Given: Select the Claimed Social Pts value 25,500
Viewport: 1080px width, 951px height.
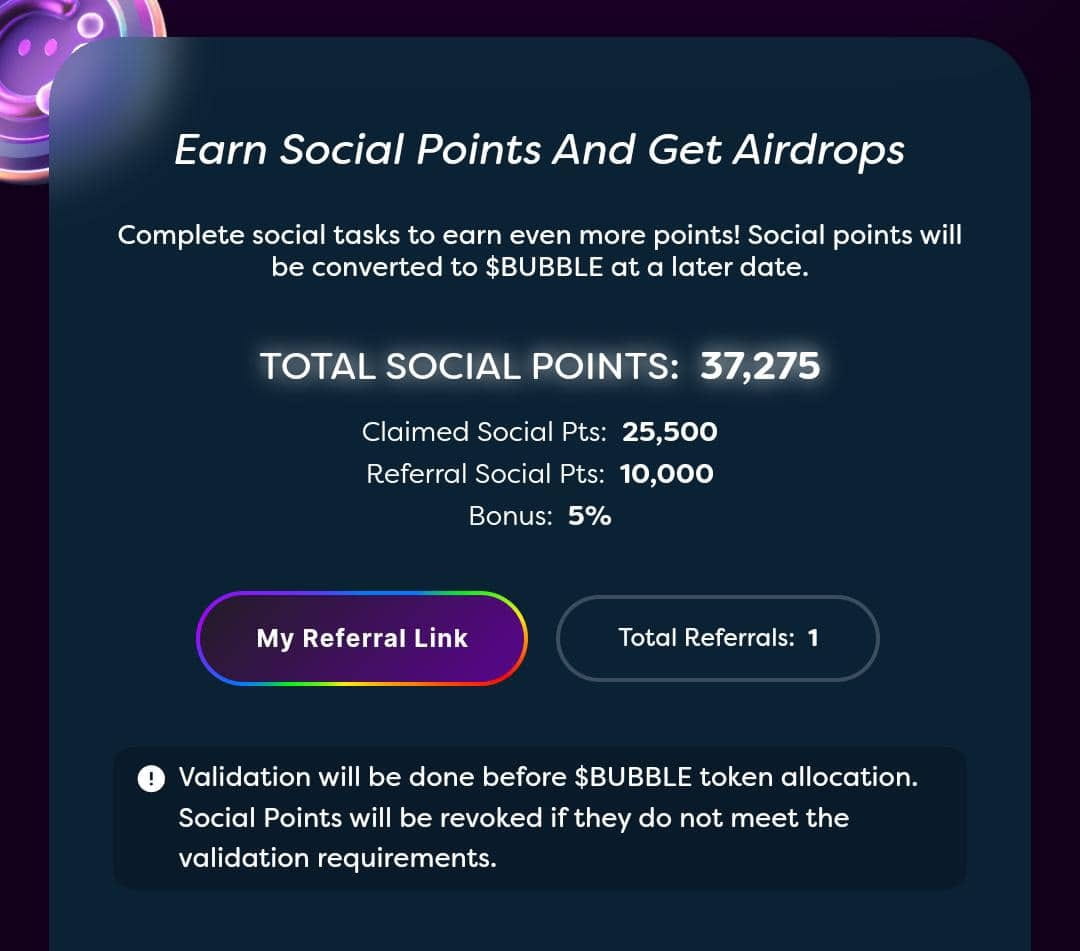Looking at the screenshot, I should pos(668,432).
